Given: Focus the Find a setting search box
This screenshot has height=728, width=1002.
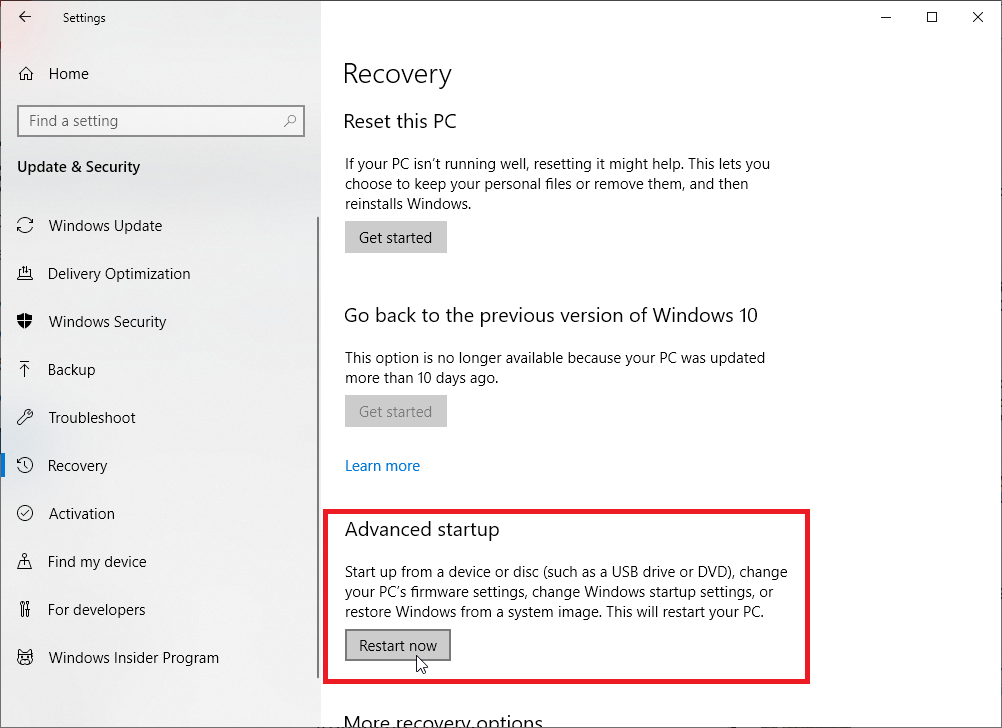Looking at the screenshot, I should 150,121.
